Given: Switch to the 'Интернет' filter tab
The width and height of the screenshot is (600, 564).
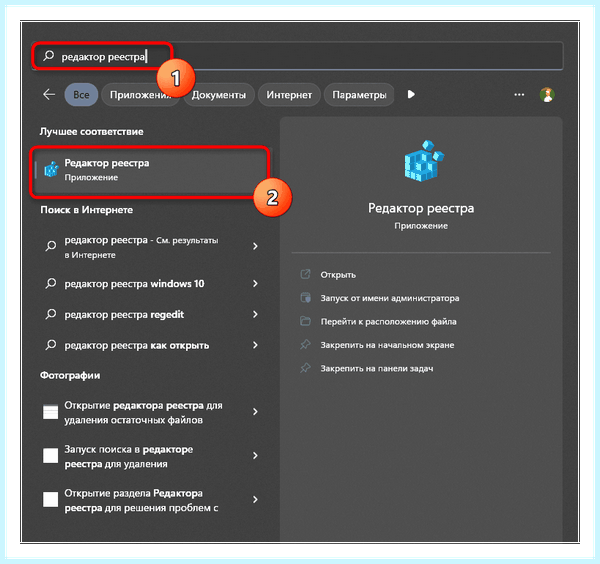Looking at the screenshot, I should [x=289, y=95].
